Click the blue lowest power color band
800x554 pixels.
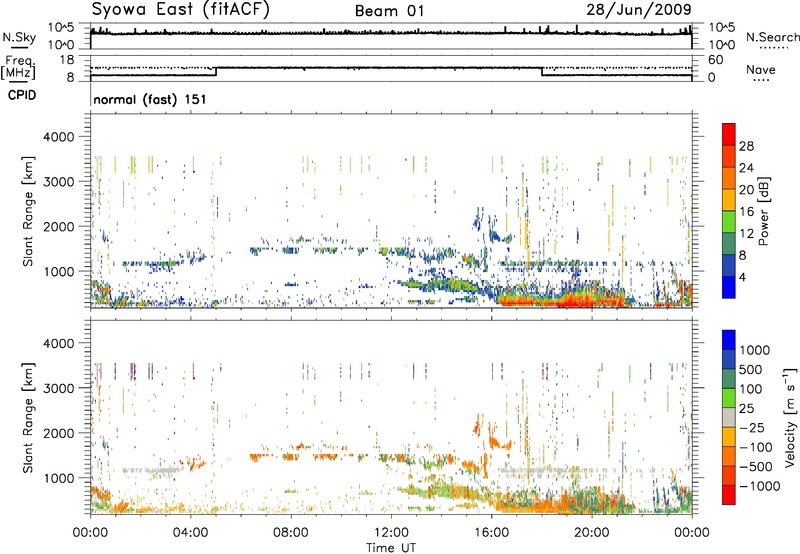point(729,287)
